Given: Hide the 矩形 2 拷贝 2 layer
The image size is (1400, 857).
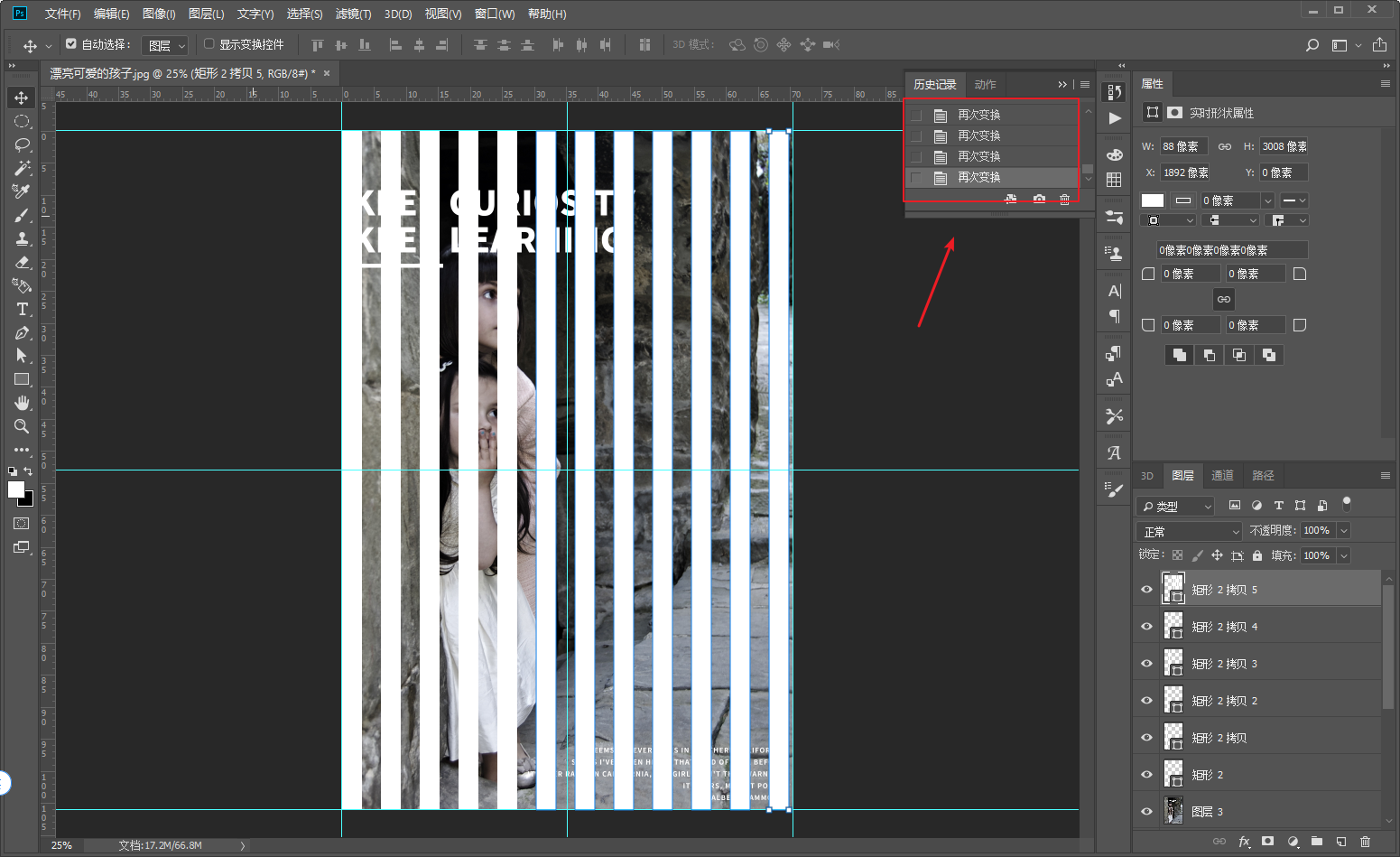Looking at the screenshot, I should click(1146, 700).
